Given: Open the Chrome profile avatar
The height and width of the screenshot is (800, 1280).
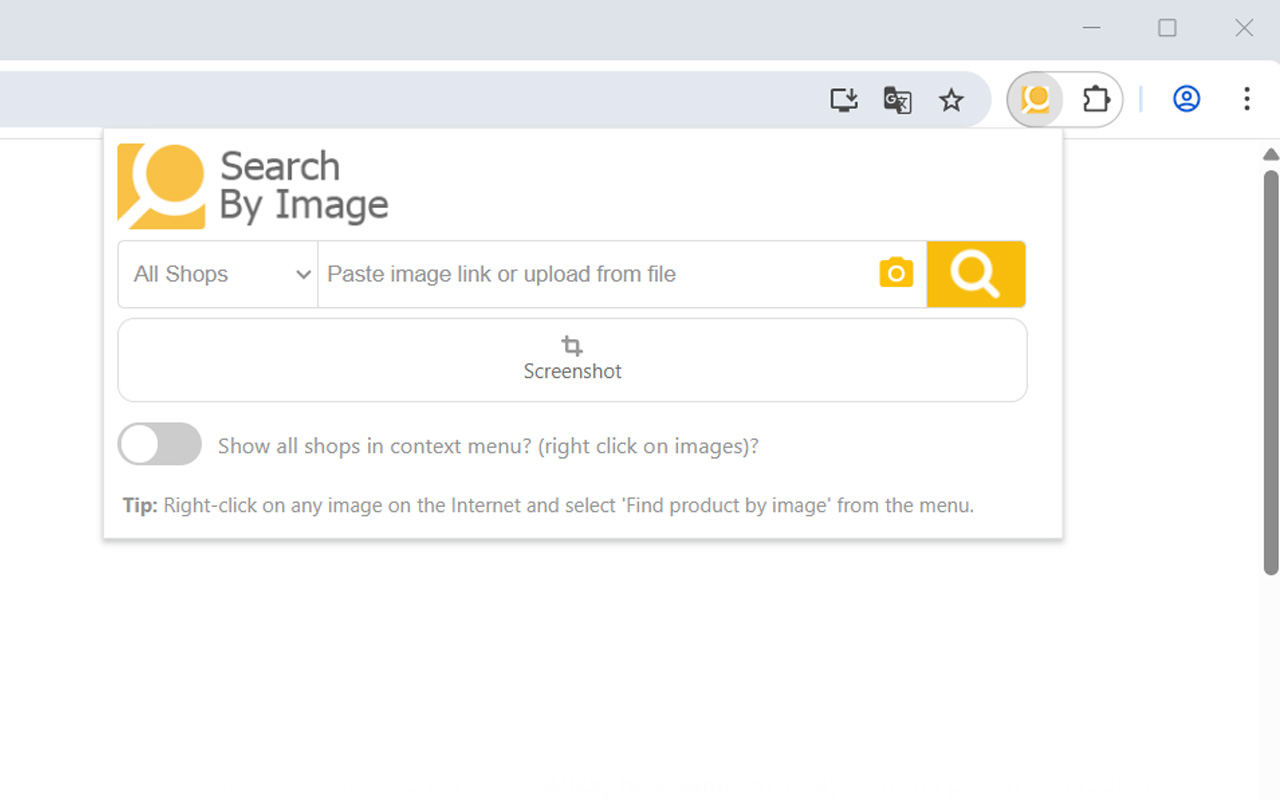Looking at the screenshot, I should (1186, 99).
